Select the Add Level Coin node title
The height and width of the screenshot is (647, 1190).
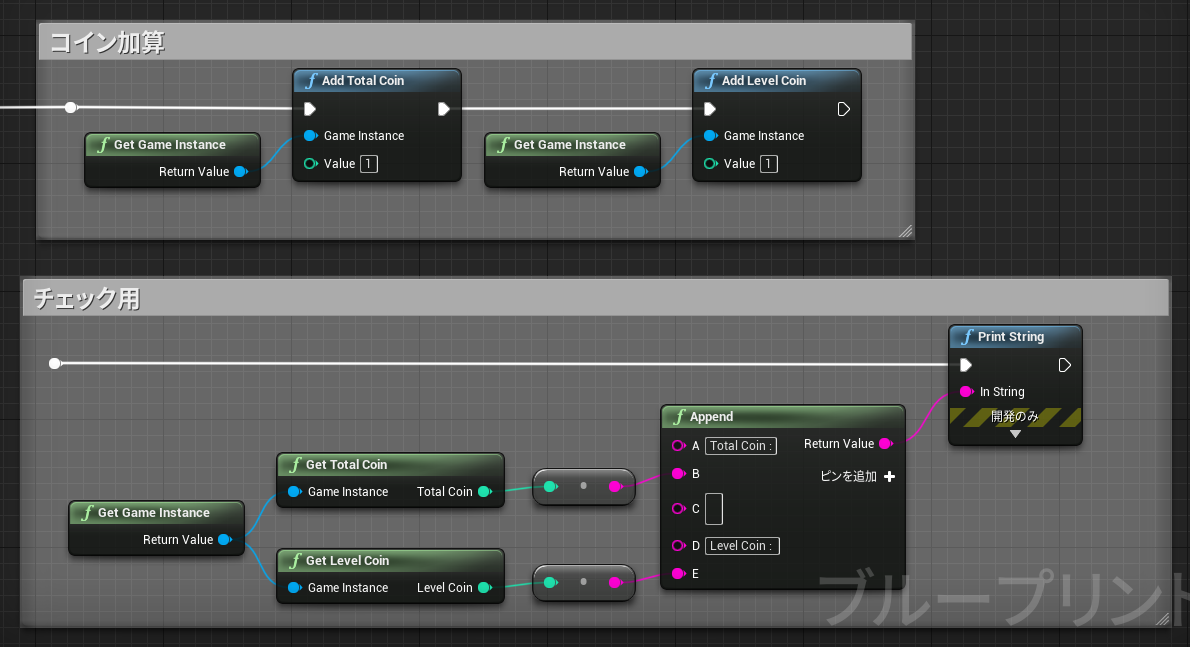[x=763, y=80]
